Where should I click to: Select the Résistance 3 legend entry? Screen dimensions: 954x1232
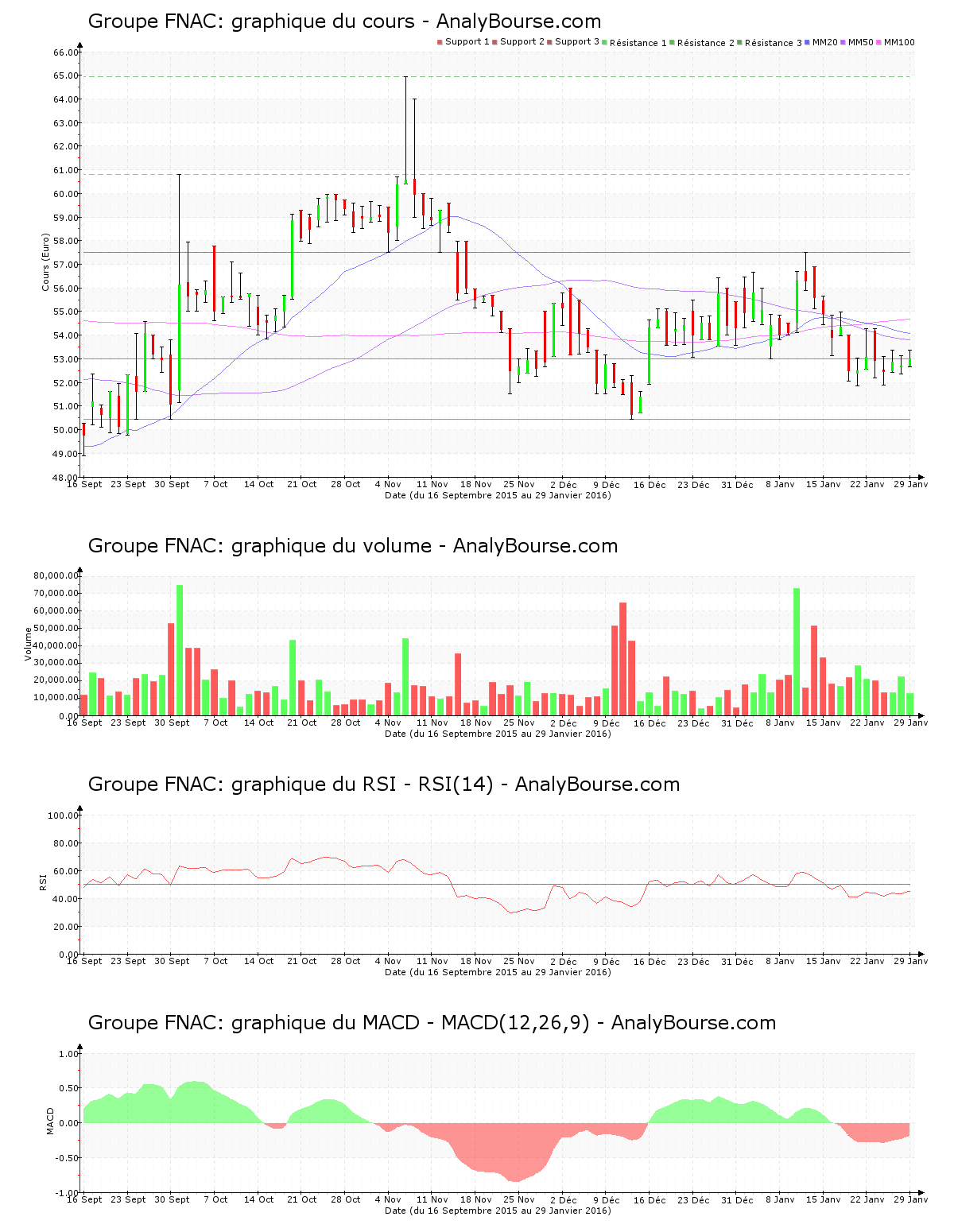coord(770,42)
